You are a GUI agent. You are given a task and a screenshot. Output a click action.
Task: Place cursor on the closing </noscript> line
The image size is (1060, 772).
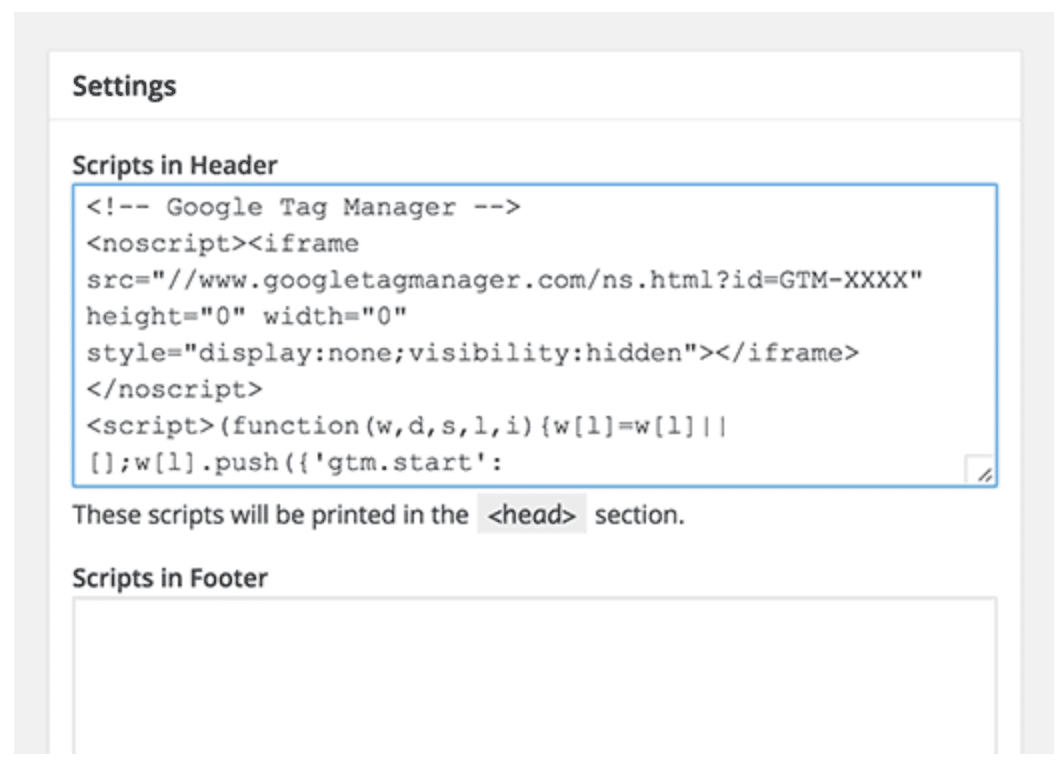coord(174,388)
